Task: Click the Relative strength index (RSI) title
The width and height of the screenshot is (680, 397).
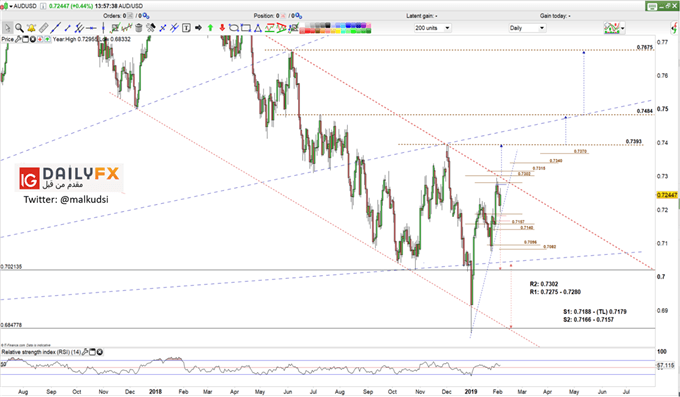Action: pyautogui.click(x=41, y=352)
